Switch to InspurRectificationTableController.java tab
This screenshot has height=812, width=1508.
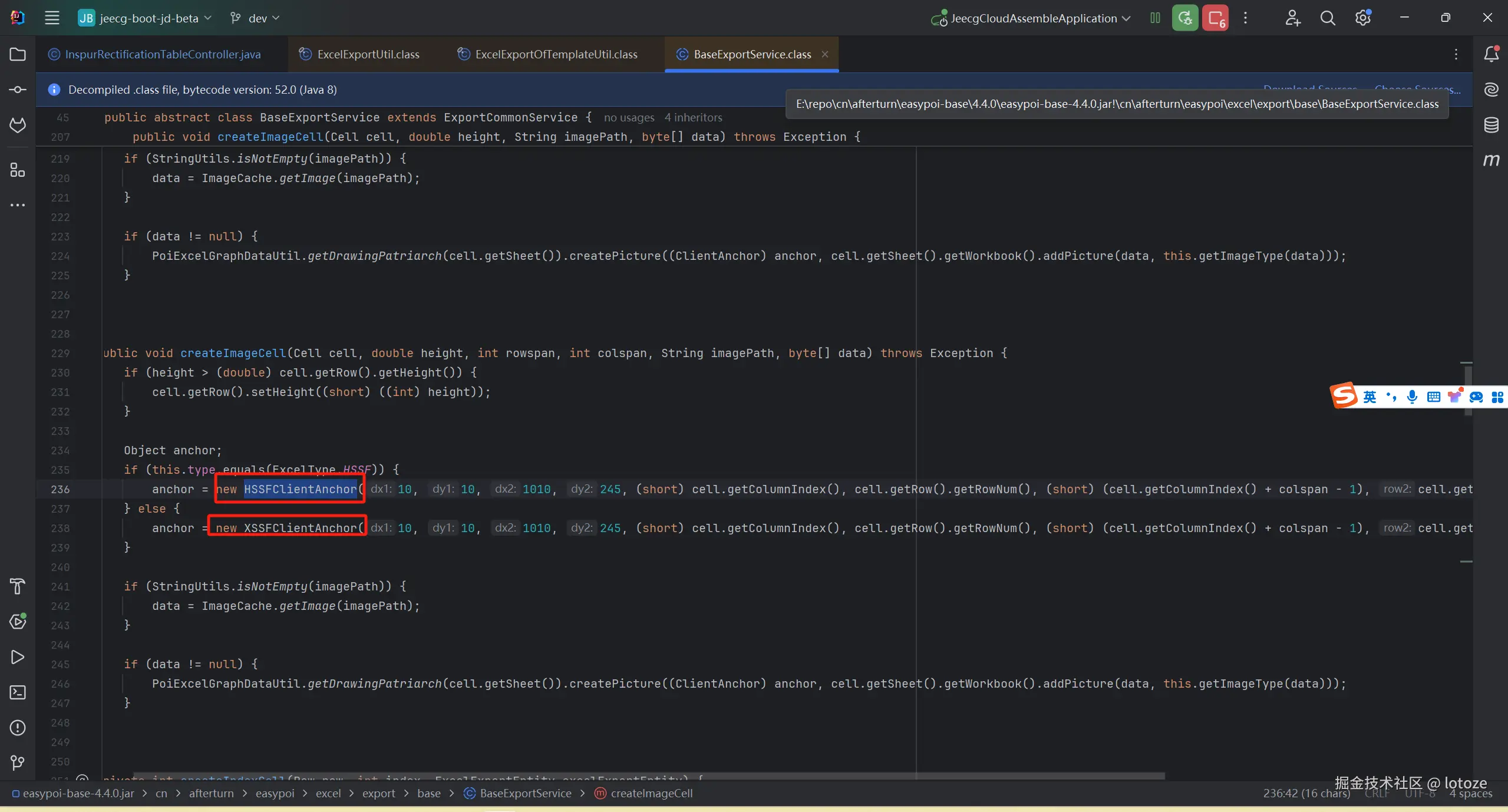pos(162,54)
